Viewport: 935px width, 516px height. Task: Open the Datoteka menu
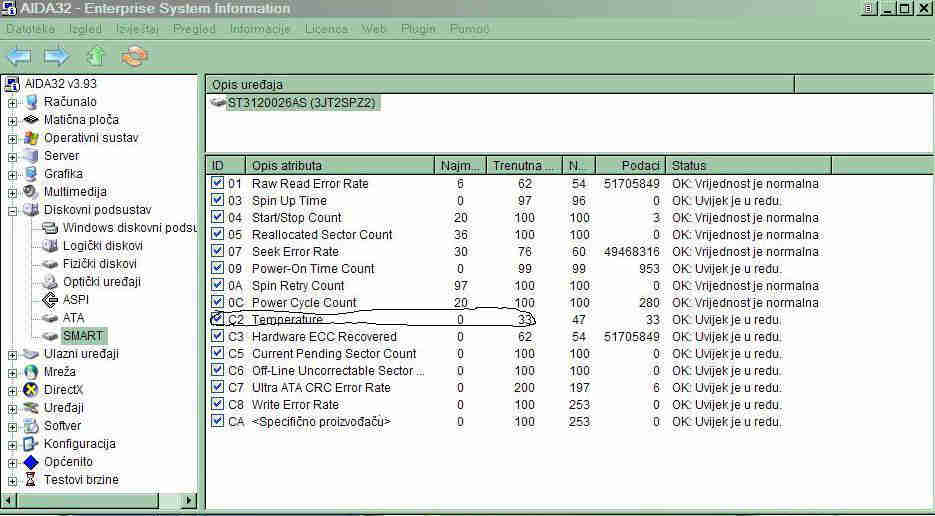[x=30, y=29]
